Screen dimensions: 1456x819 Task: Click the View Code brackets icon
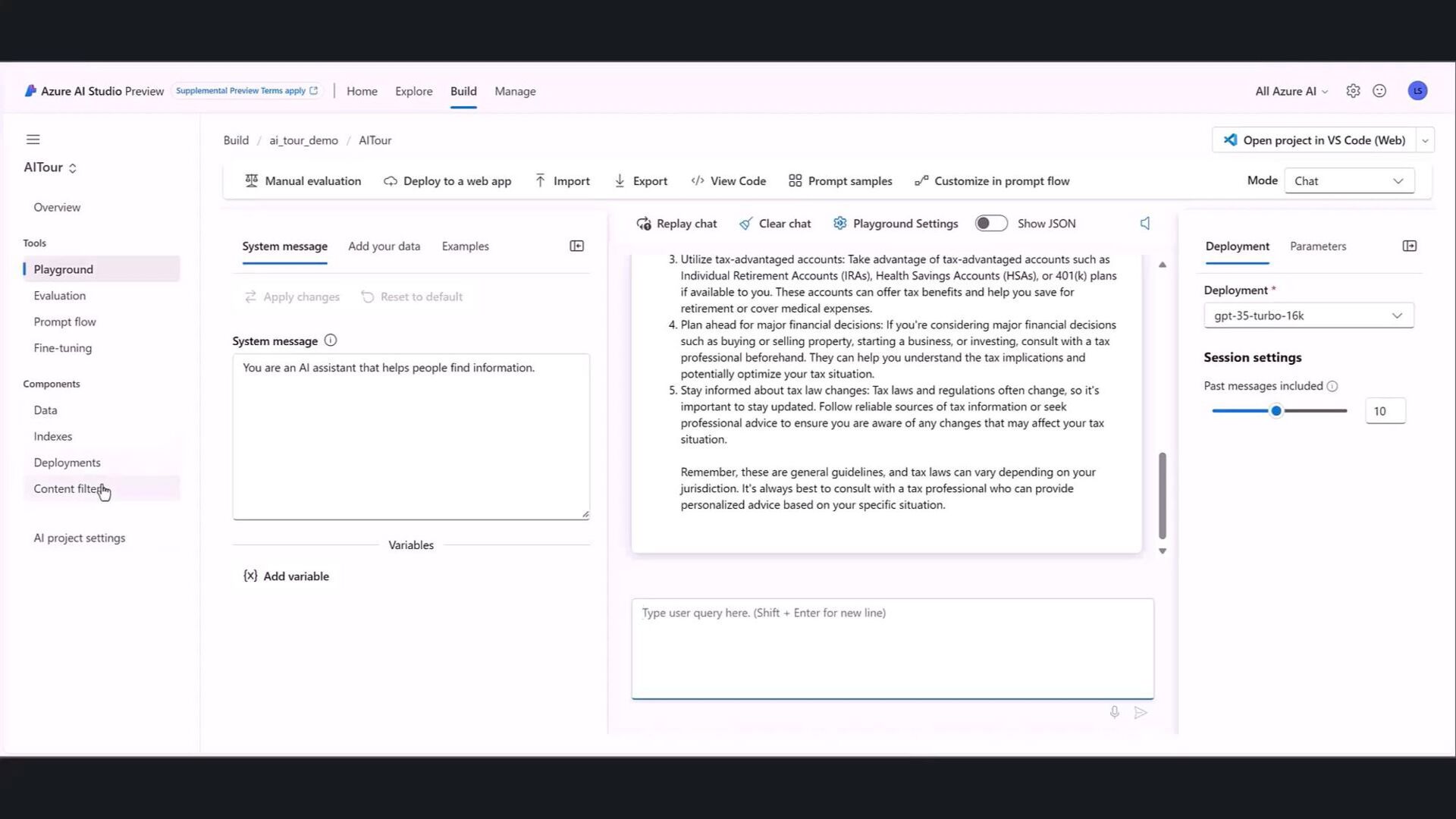tap(697, 180)
